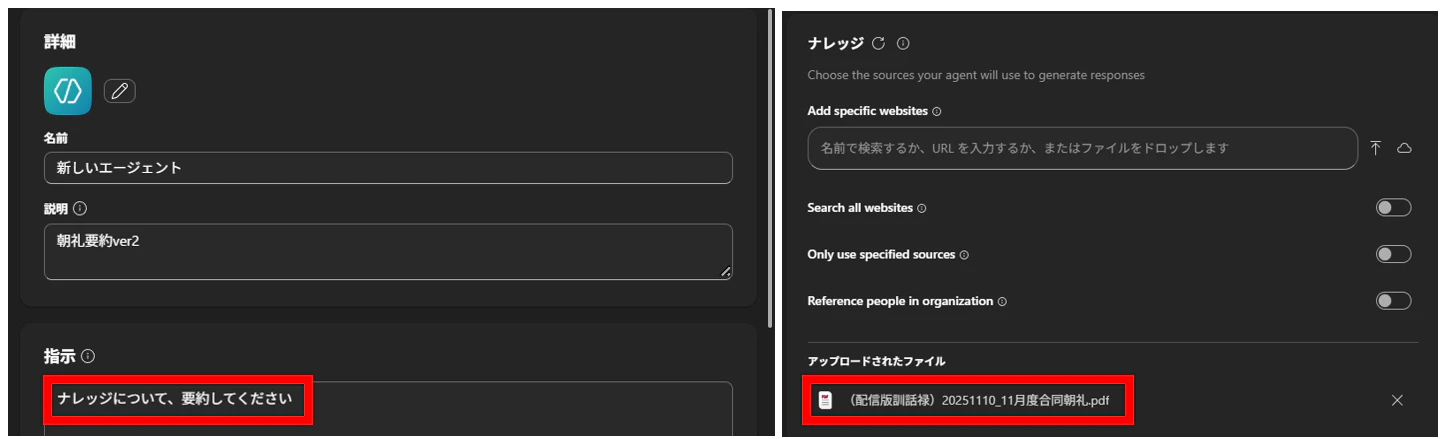The height and width of the screenshot is (439, 1441).
Task: Click the 説明 field label
Action: click(x=56, y=209)
